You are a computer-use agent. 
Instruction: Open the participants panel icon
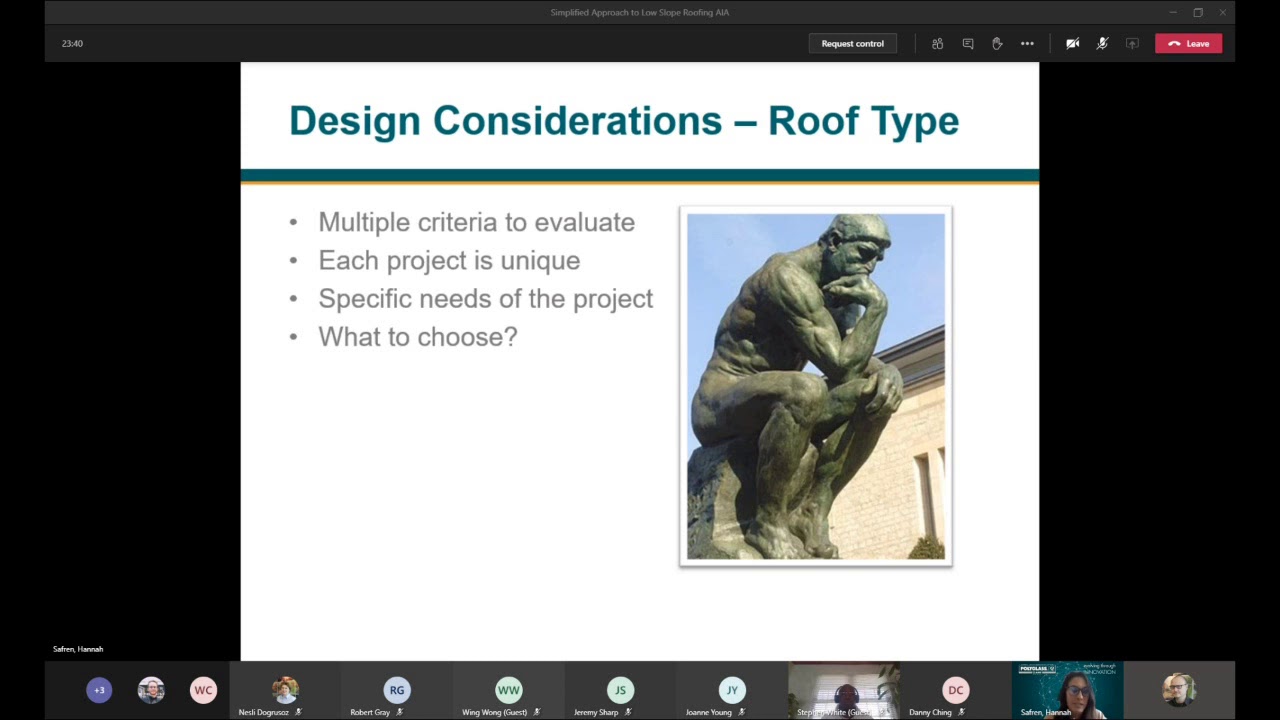coord(937,44)
